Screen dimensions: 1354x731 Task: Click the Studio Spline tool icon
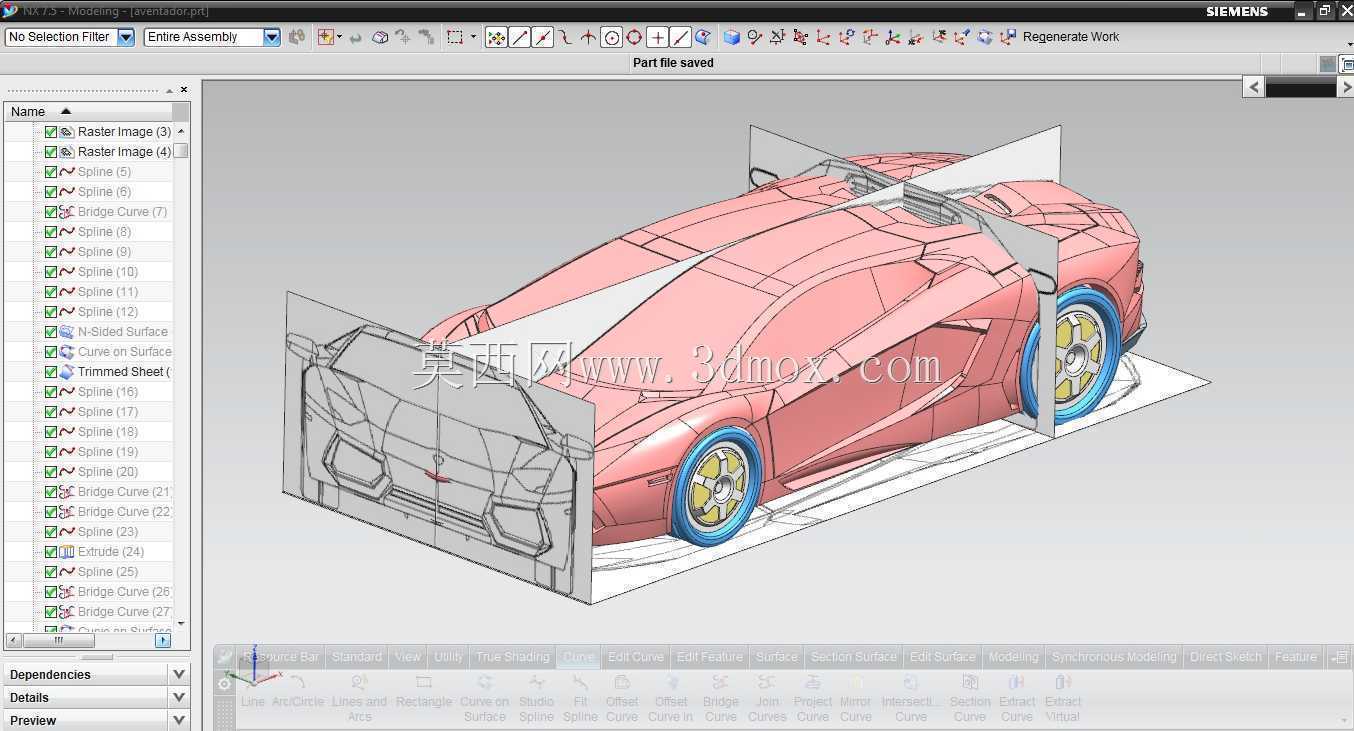536,683
